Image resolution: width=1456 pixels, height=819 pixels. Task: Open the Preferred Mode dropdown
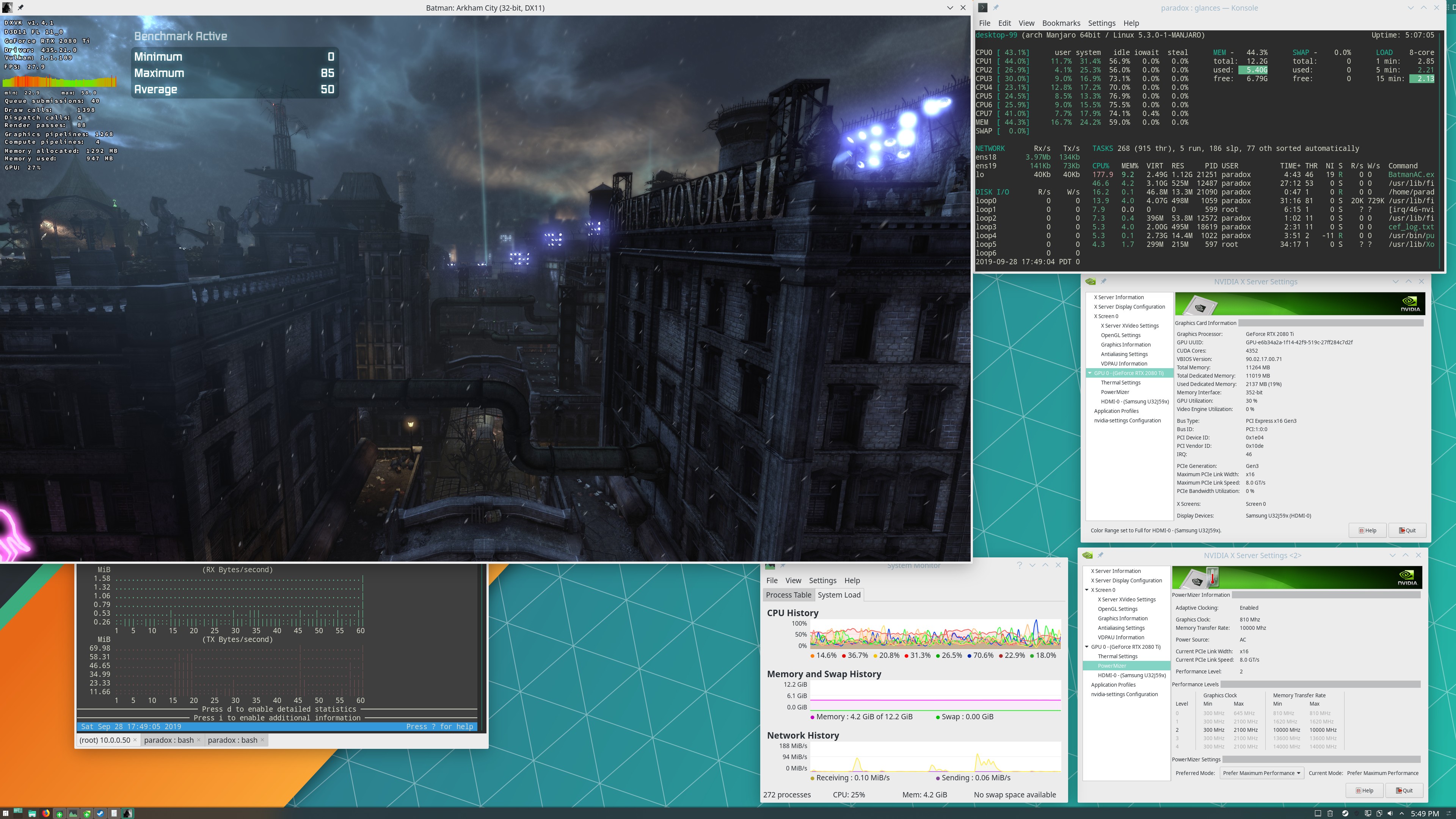pyautogui.click(x=1261, y=773)
